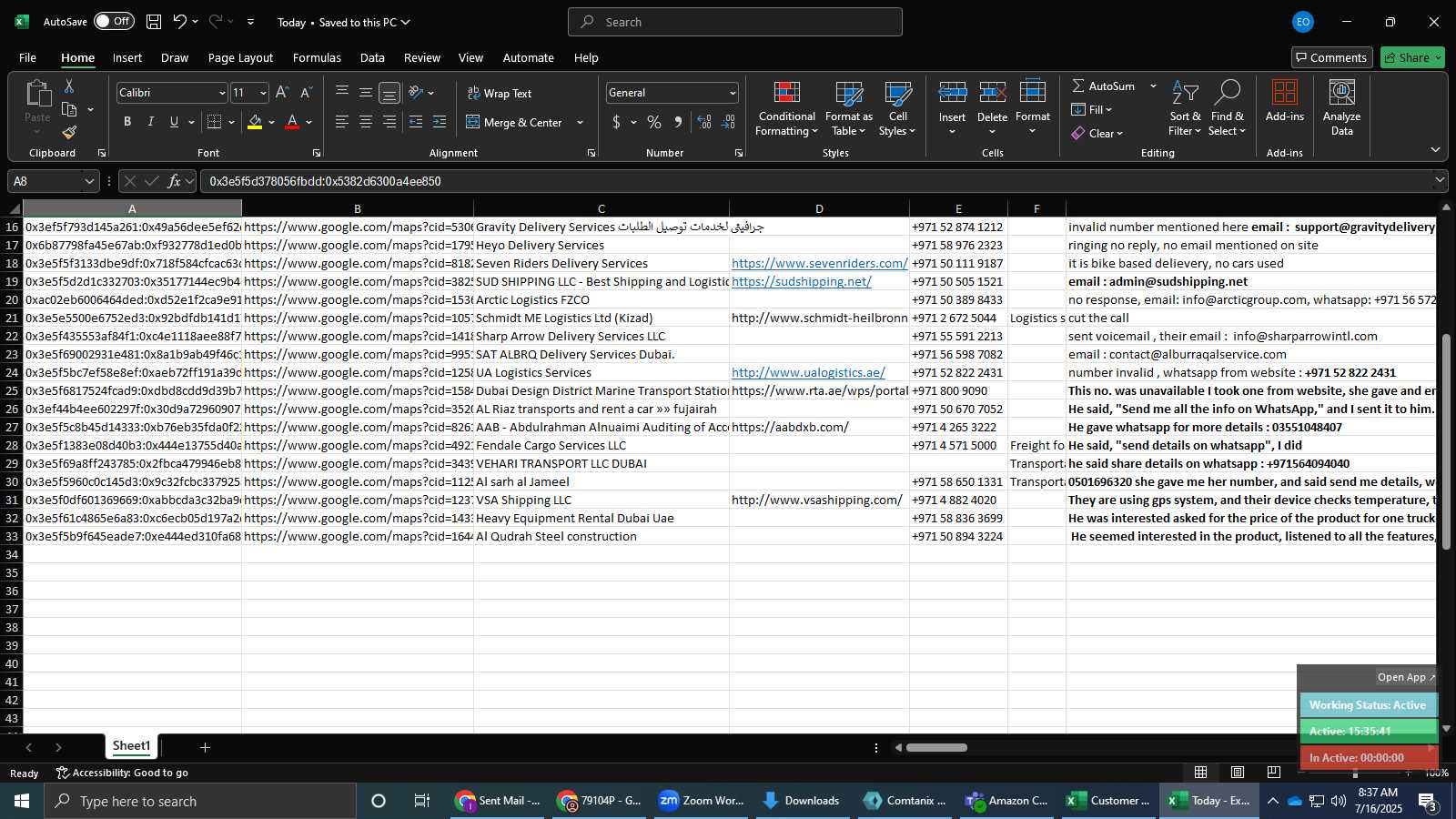Screen dimensions: 1456x819
Task: Open the Review tab
Action: pyautogui.click(x=422, y=57)
